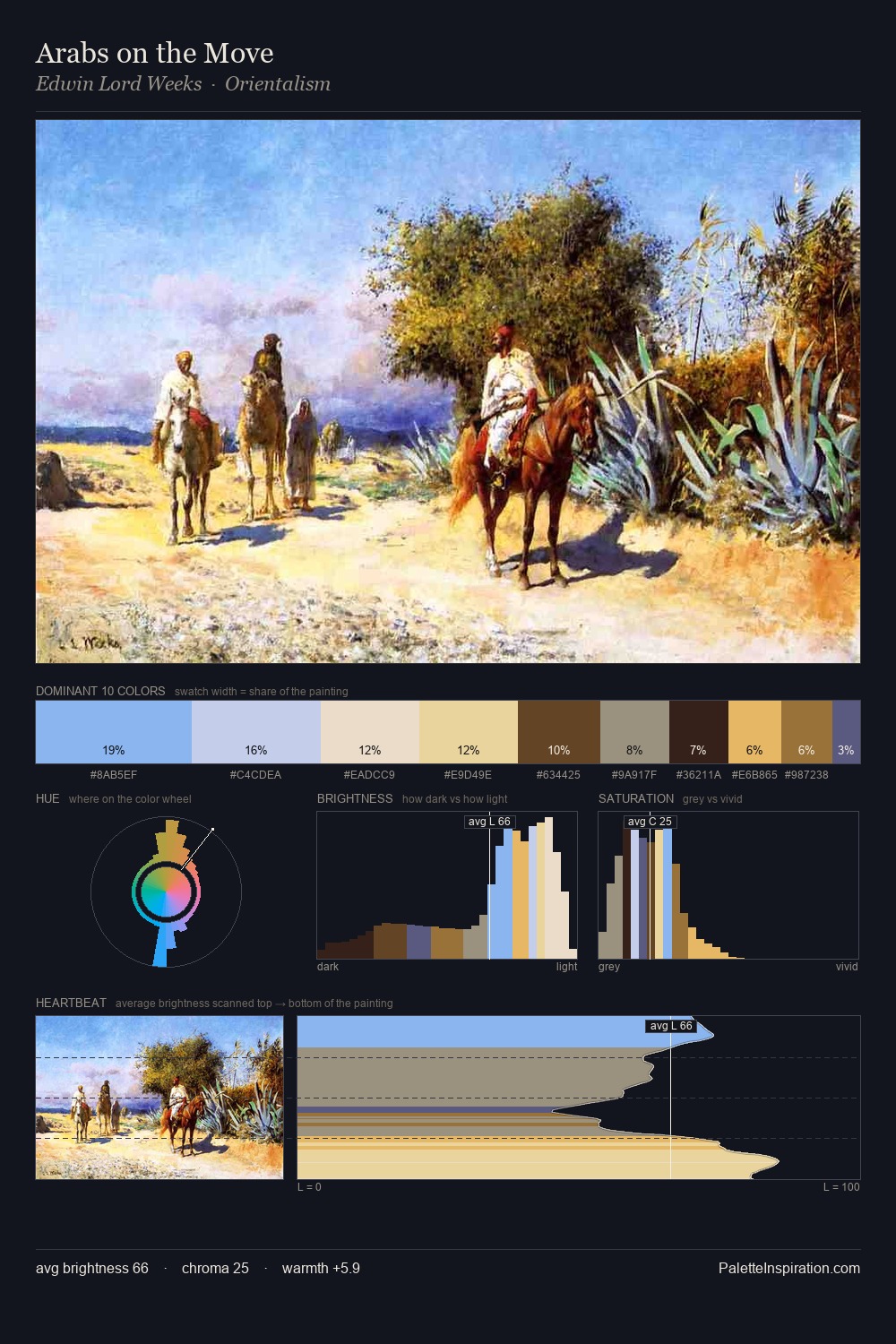
Task: Click the 'HUE' section heading
Action: [47, 798]
